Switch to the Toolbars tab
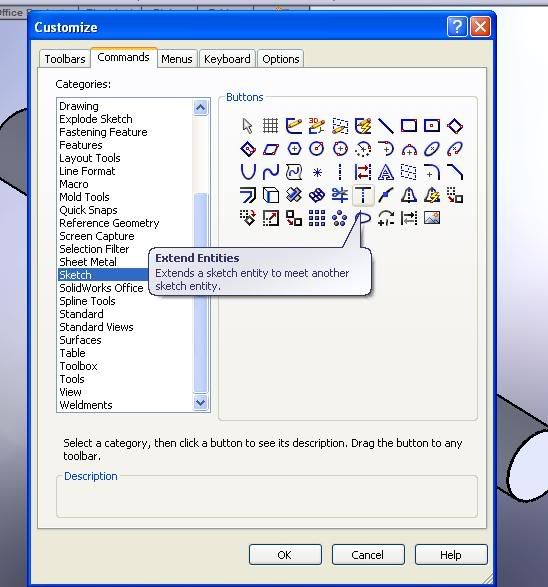The width and height of the screenshot is (548, 587). coord(65,59)
